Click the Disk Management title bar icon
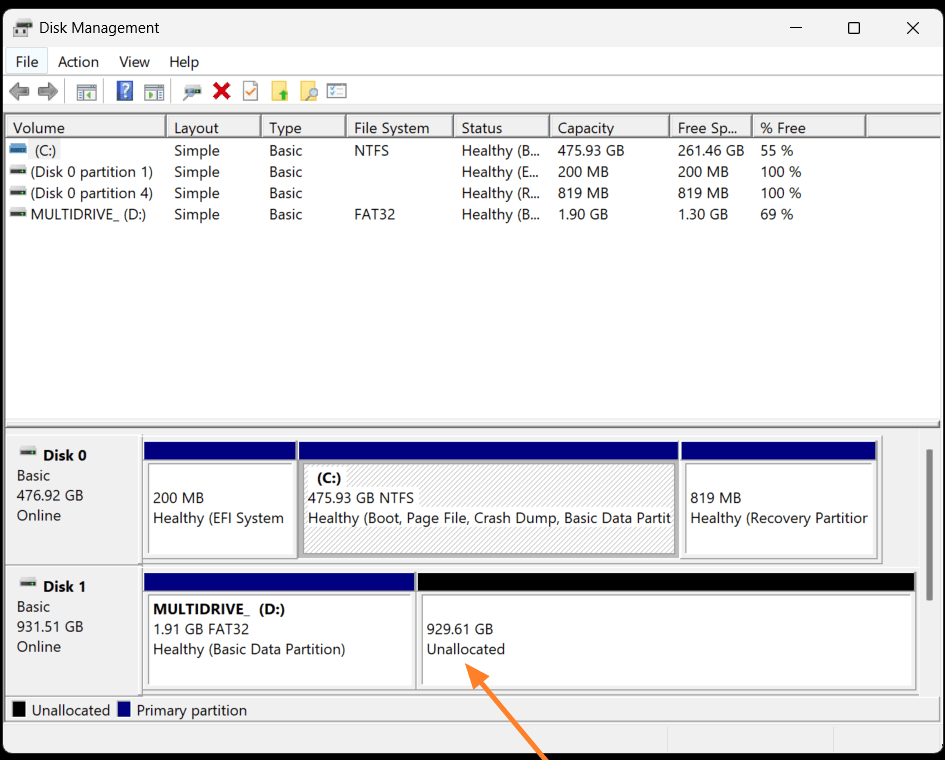Image resolution: width=945 pixels, height=760 pixels. [x=22, y=28]
